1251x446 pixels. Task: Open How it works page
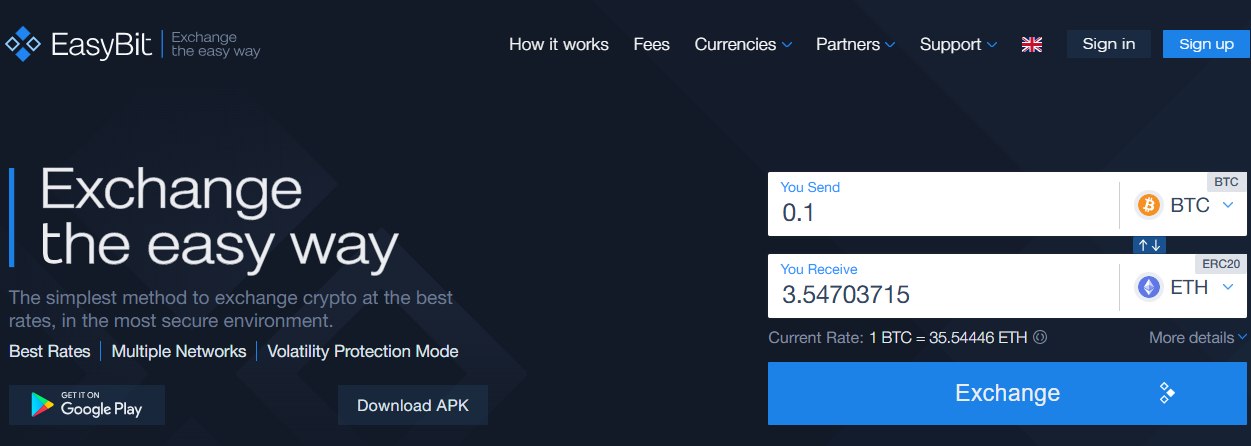click(559, 44)
